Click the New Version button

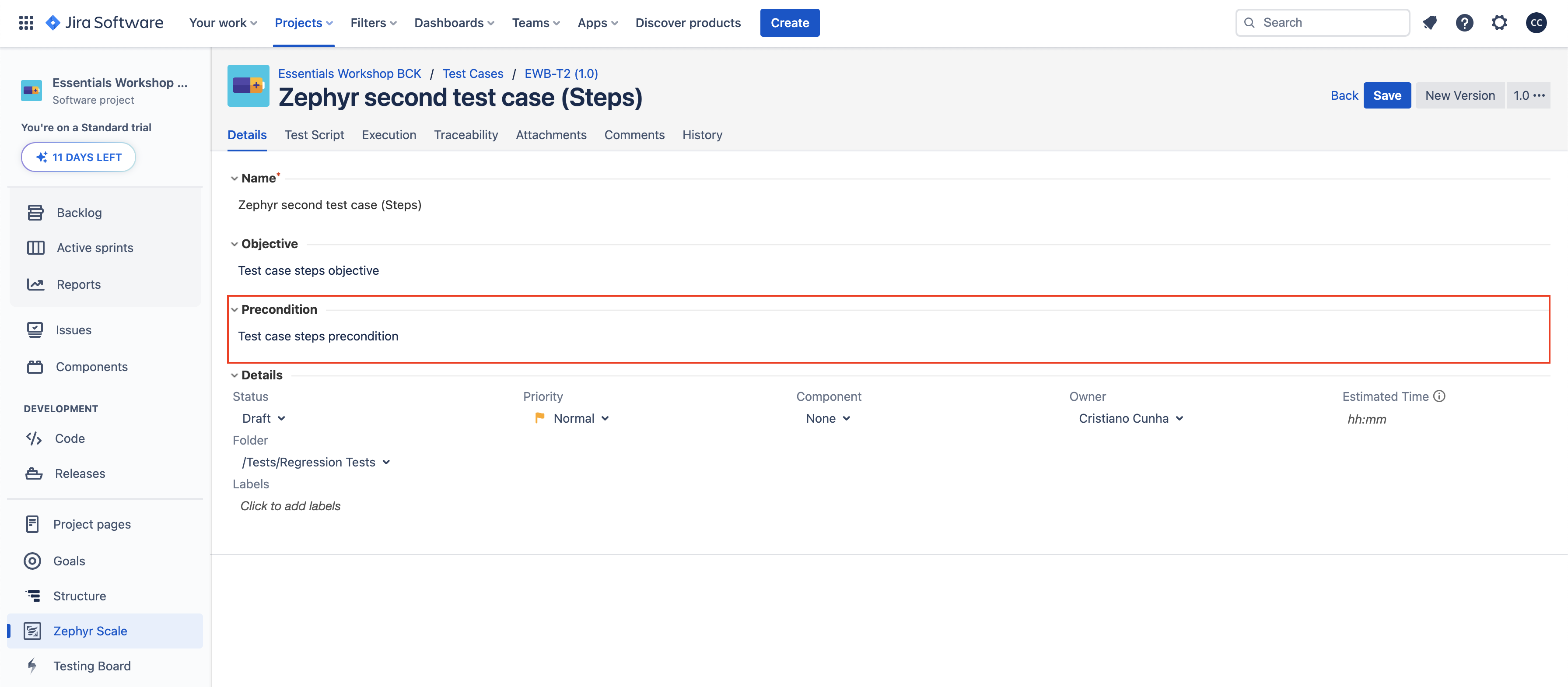point(1459,96)
